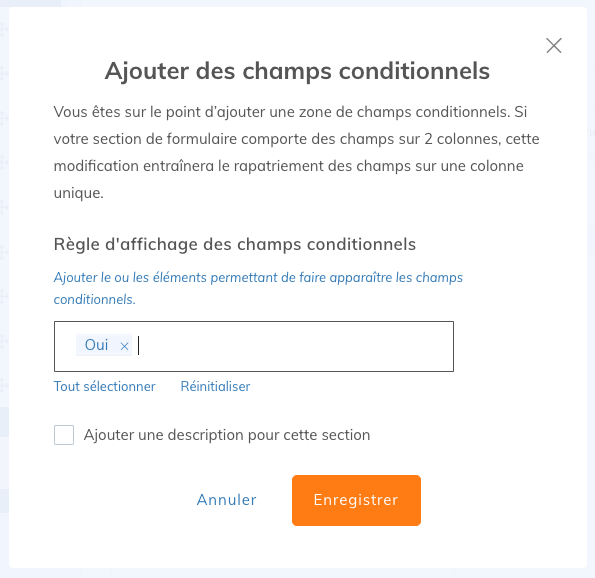The height and width of the screenshot is (578, 595).
Task: Enable 'Ajouter une description pour cette section' checkbox
Action: coord(64,435)
